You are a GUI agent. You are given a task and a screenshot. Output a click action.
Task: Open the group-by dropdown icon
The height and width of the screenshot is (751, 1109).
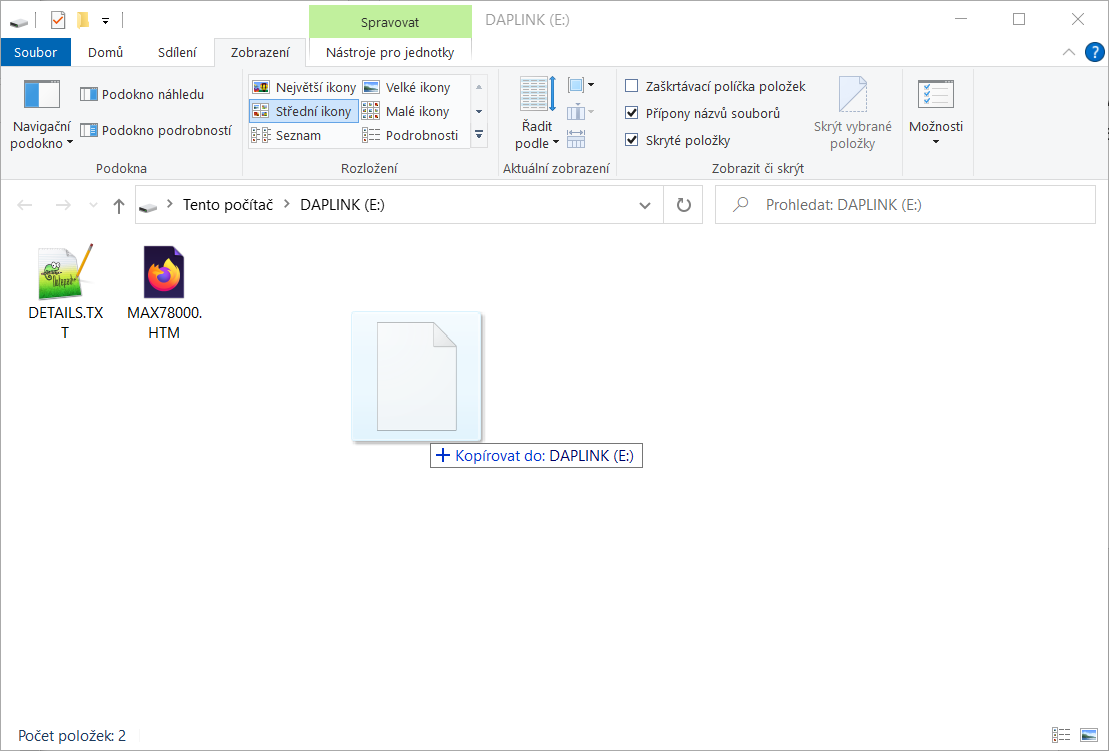[581, 86]
